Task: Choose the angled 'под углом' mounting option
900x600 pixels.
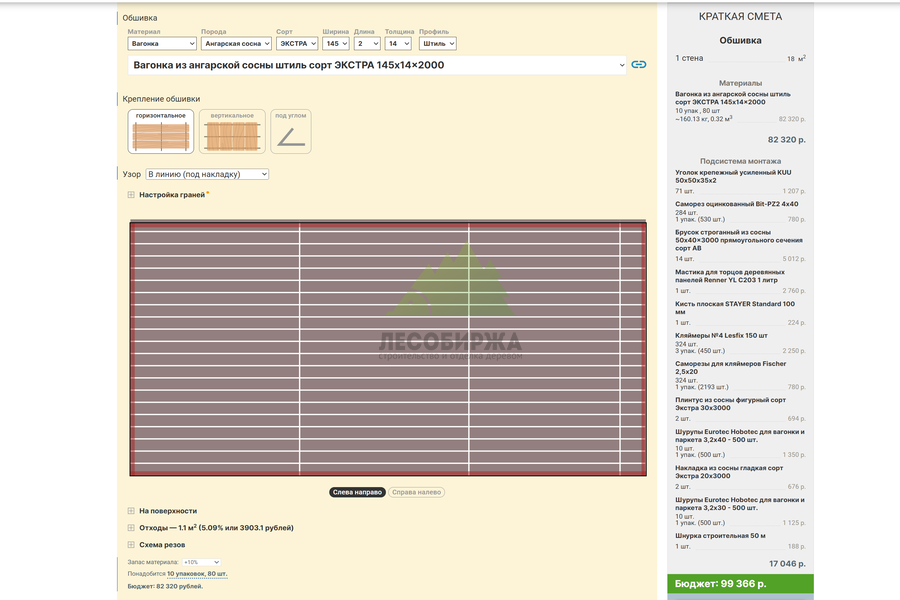Action: click(291, 131)
